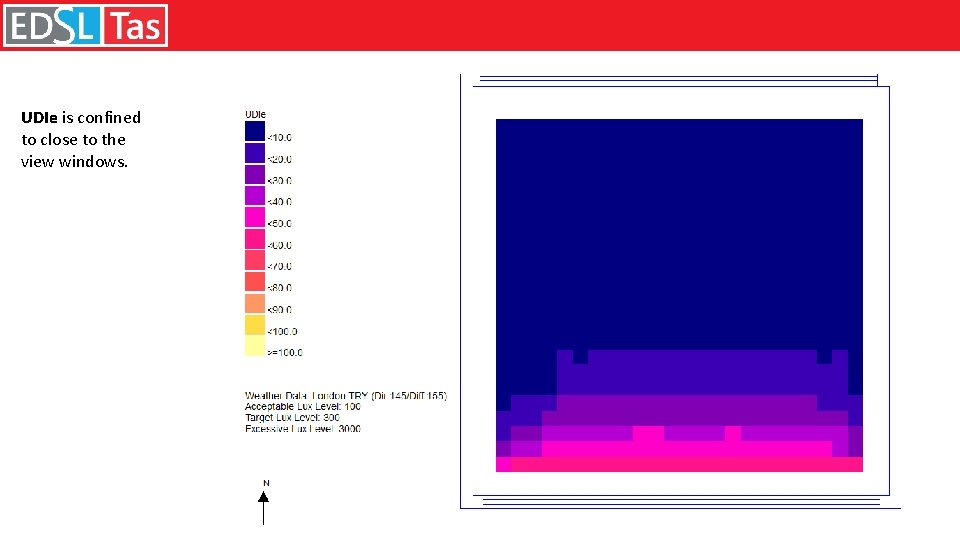Click the Acceptable Lux Level: 100 text
The height and width of the screenshot is (540, 960).
click(302, 407)
